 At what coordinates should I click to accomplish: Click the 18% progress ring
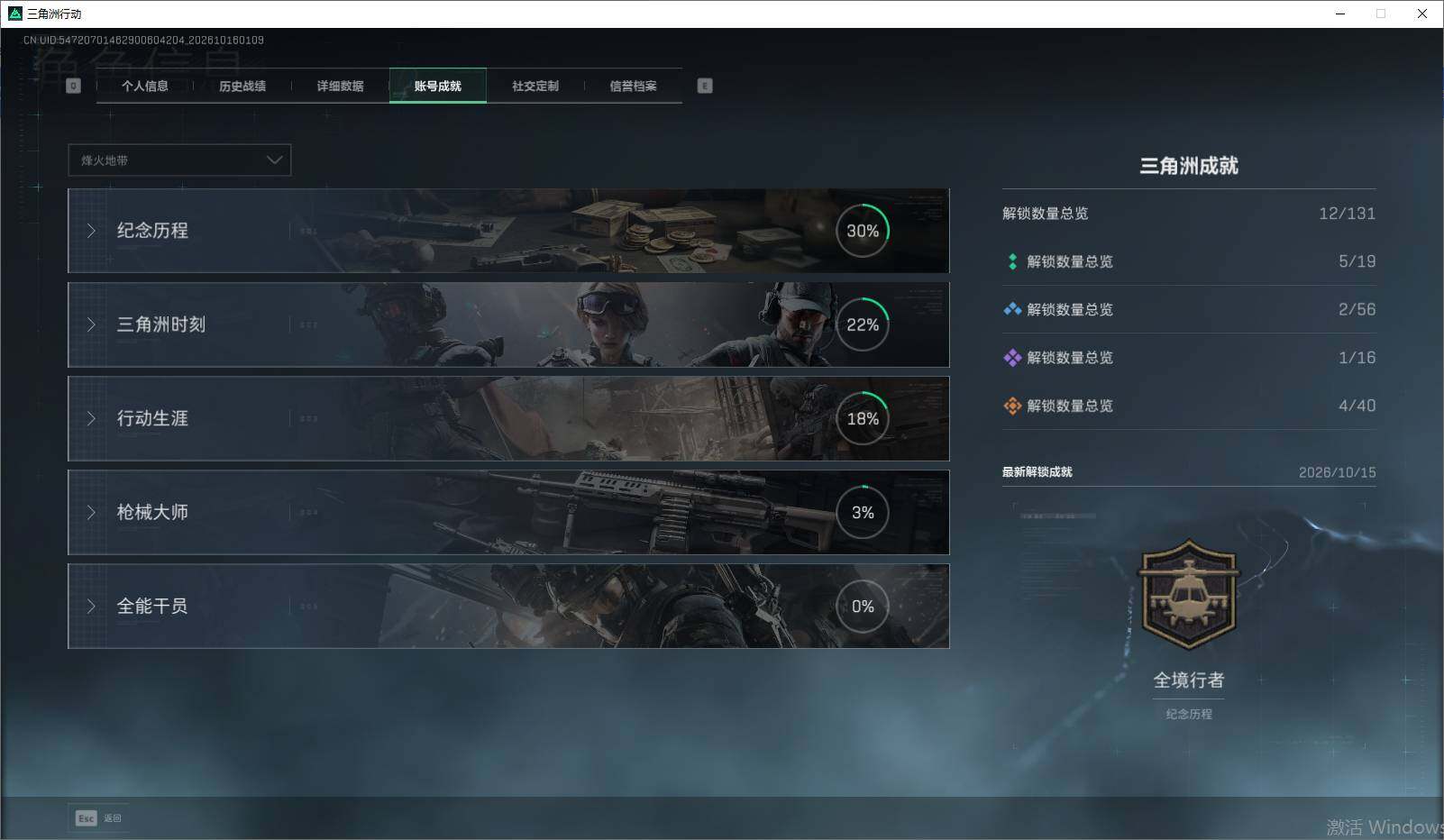(x=863, y=418)
